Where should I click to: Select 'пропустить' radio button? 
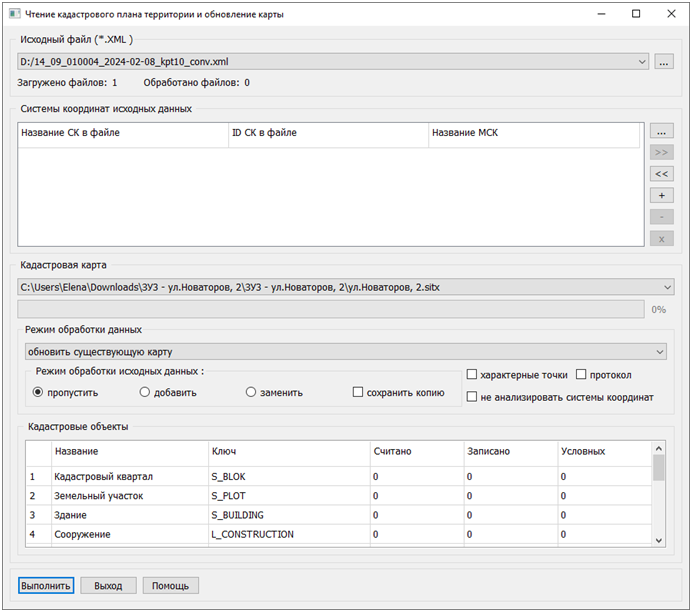click(x=39, y=392)
